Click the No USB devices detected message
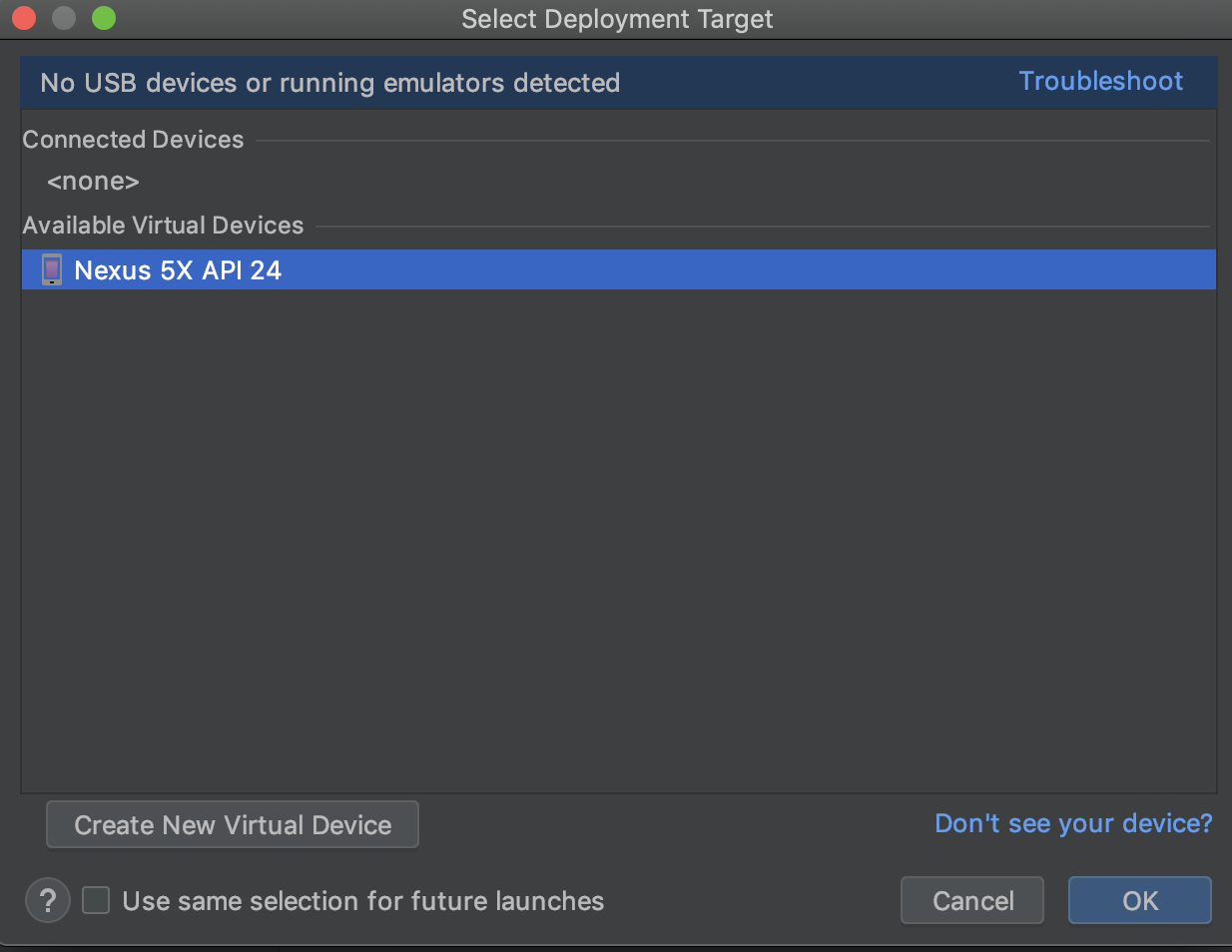The width and height of the screenshot is (1232, 952). (x=329, y=83)
